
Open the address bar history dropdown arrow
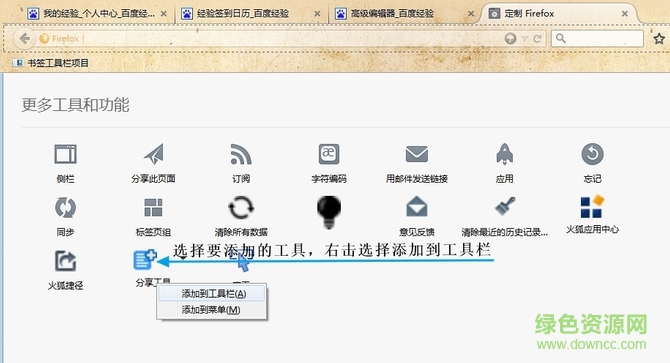pyautogui.click(x=525, y=39)
